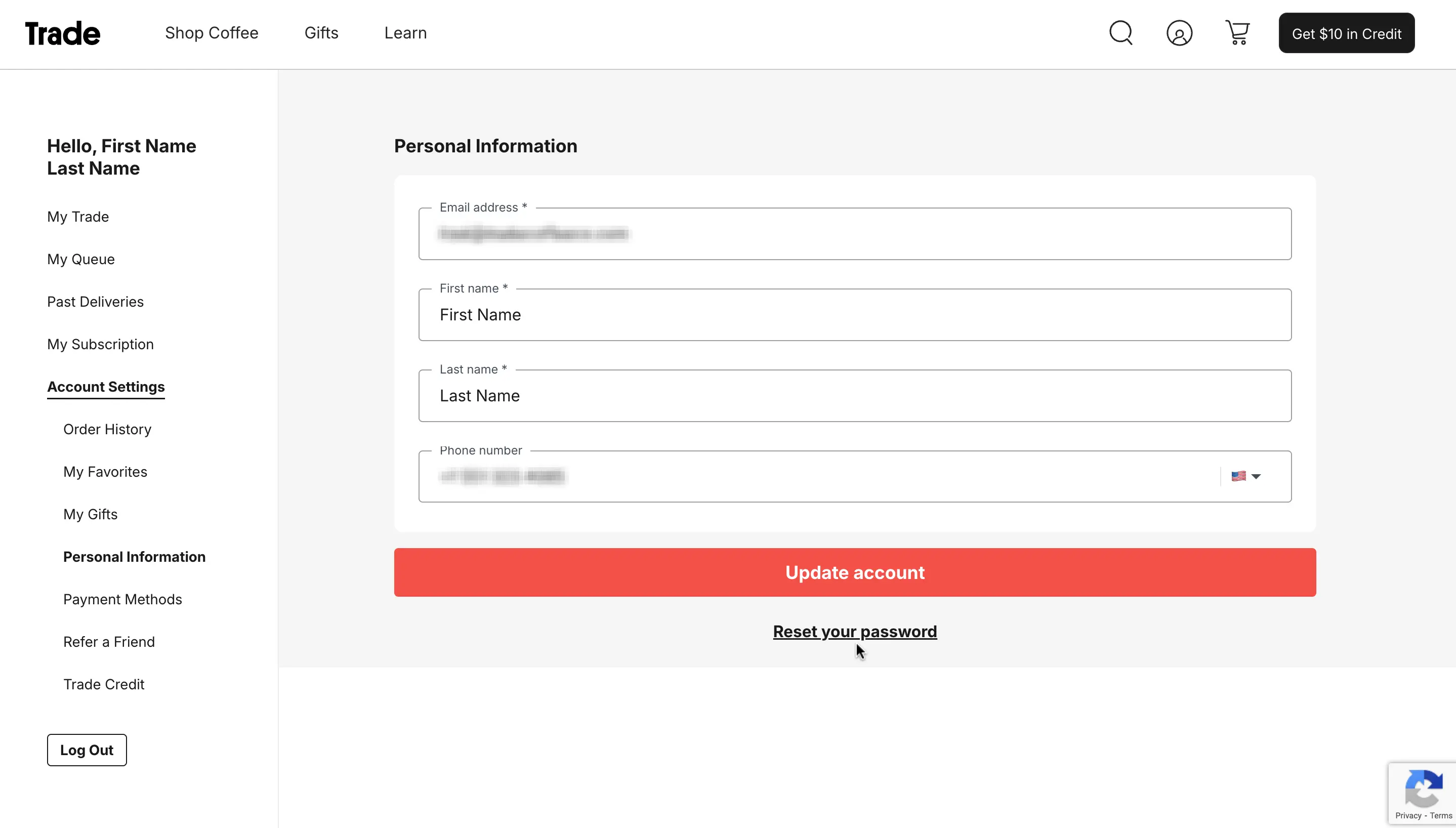Navigate to Order History
This screenshot has width=1456, height=828.
point(107,429)
